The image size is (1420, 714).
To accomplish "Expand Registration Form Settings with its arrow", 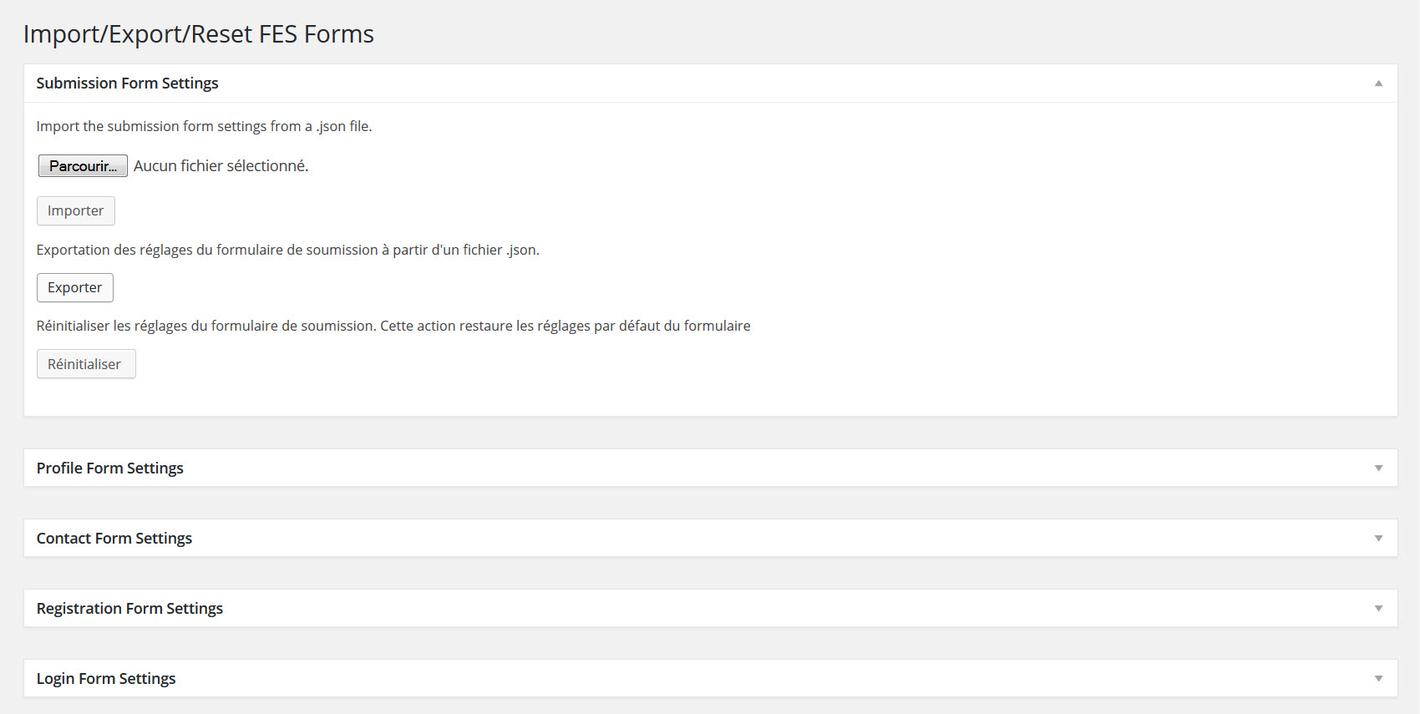I will tap(1378, 608).
